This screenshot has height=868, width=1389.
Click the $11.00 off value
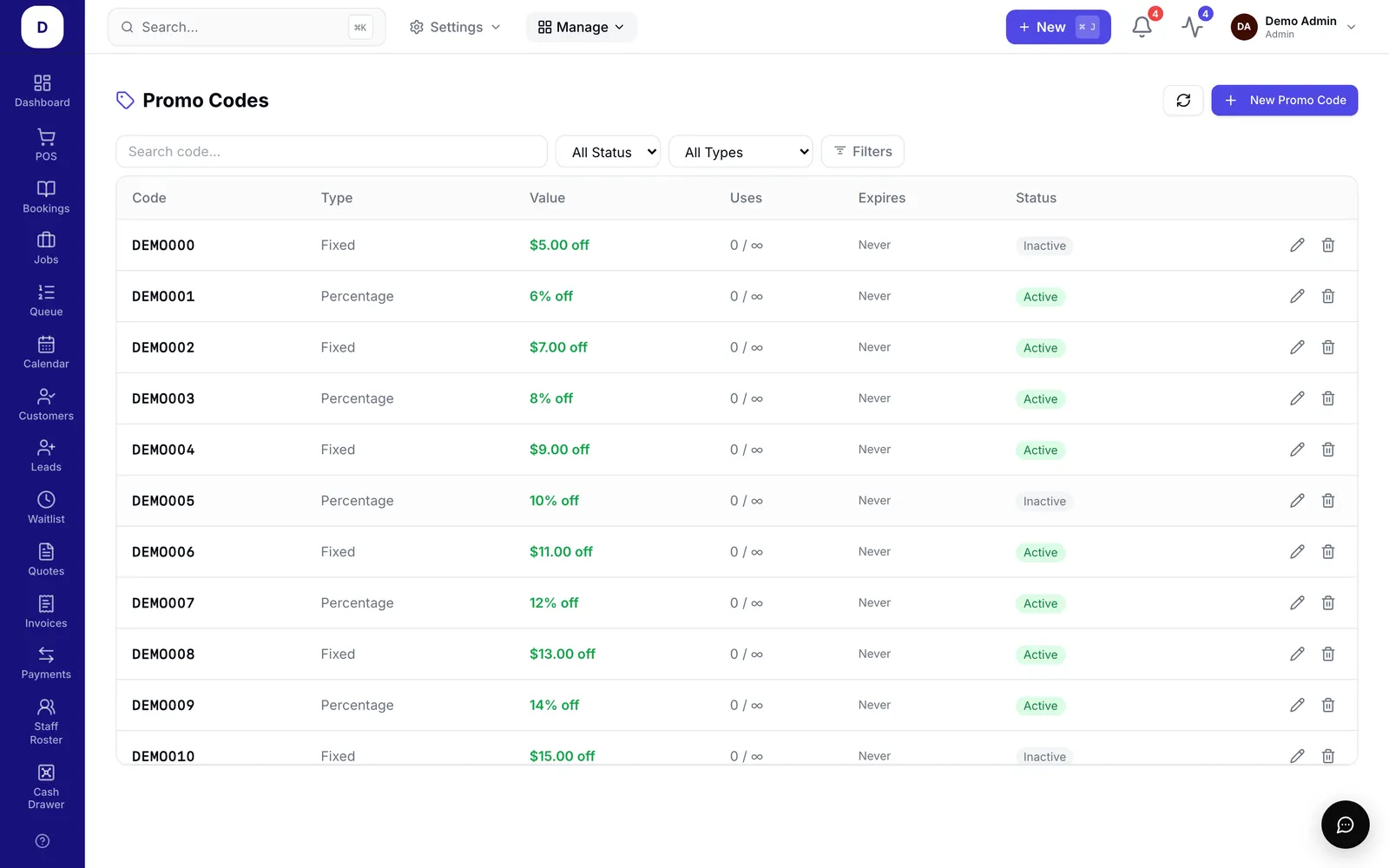[x=561, y=552]
